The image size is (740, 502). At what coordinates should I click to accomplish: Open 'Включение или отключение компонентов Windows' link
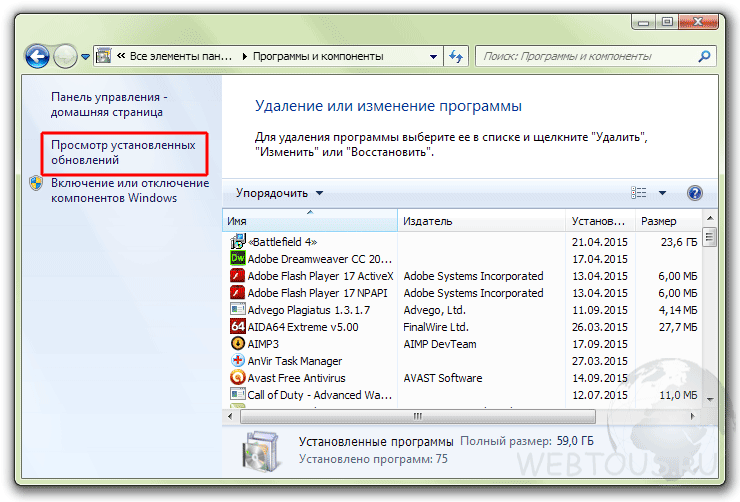(130, 190)
